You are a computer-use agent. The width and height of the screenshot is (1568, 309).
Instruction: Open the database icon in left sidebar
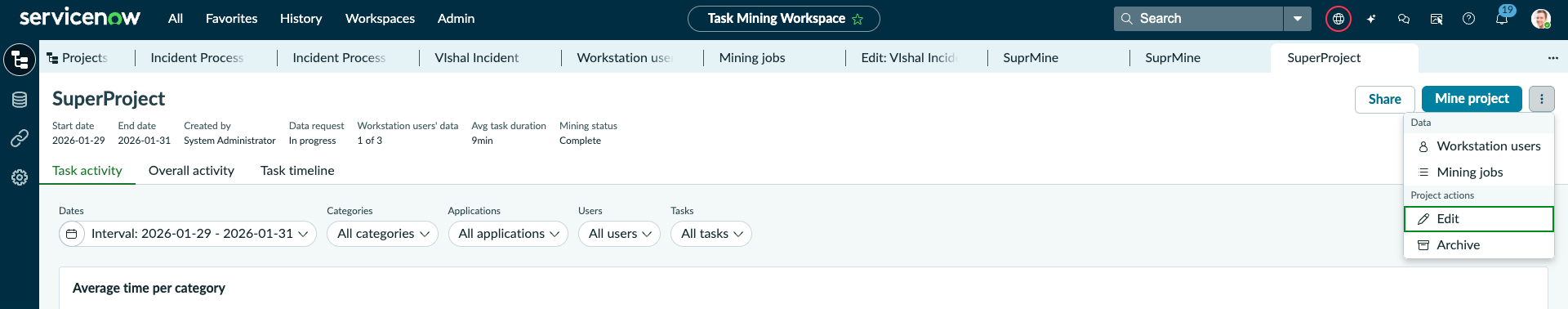click(x=20, y=100)
